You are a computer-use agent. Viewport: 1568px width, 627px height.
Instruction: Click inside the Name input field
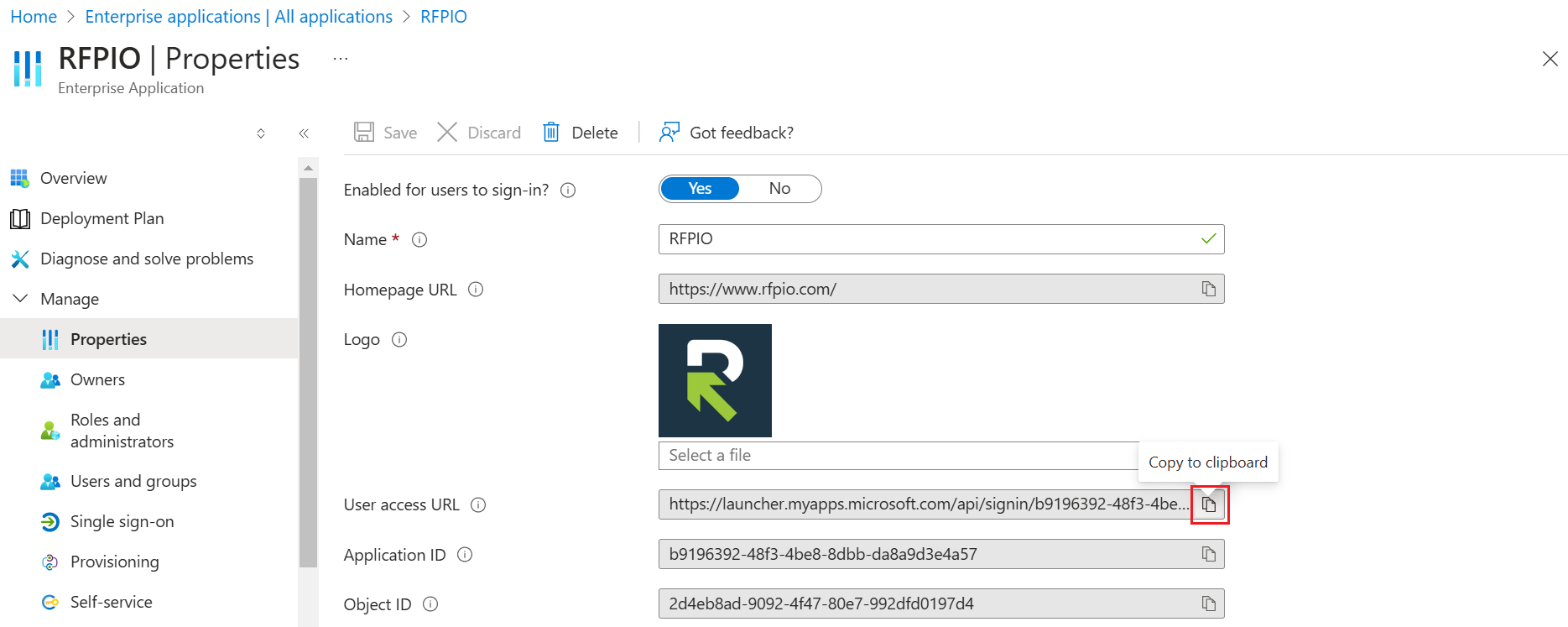point(941,239)
